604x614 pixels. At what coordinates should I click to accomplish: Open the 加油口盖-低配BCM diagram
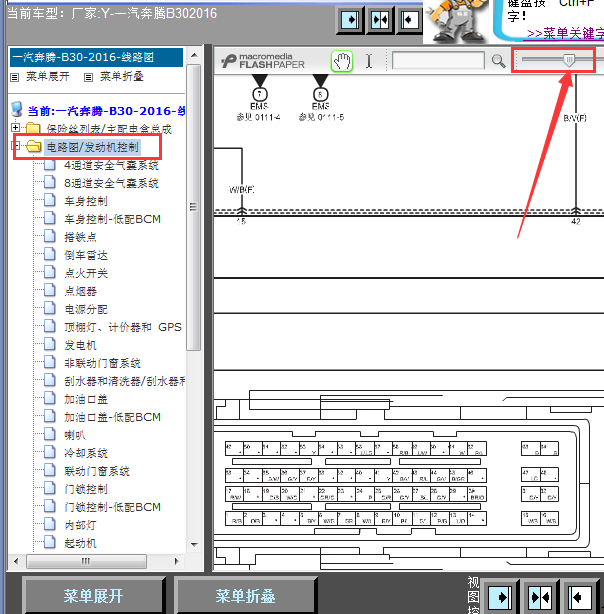pyautogui.click(x=112, y=417)
